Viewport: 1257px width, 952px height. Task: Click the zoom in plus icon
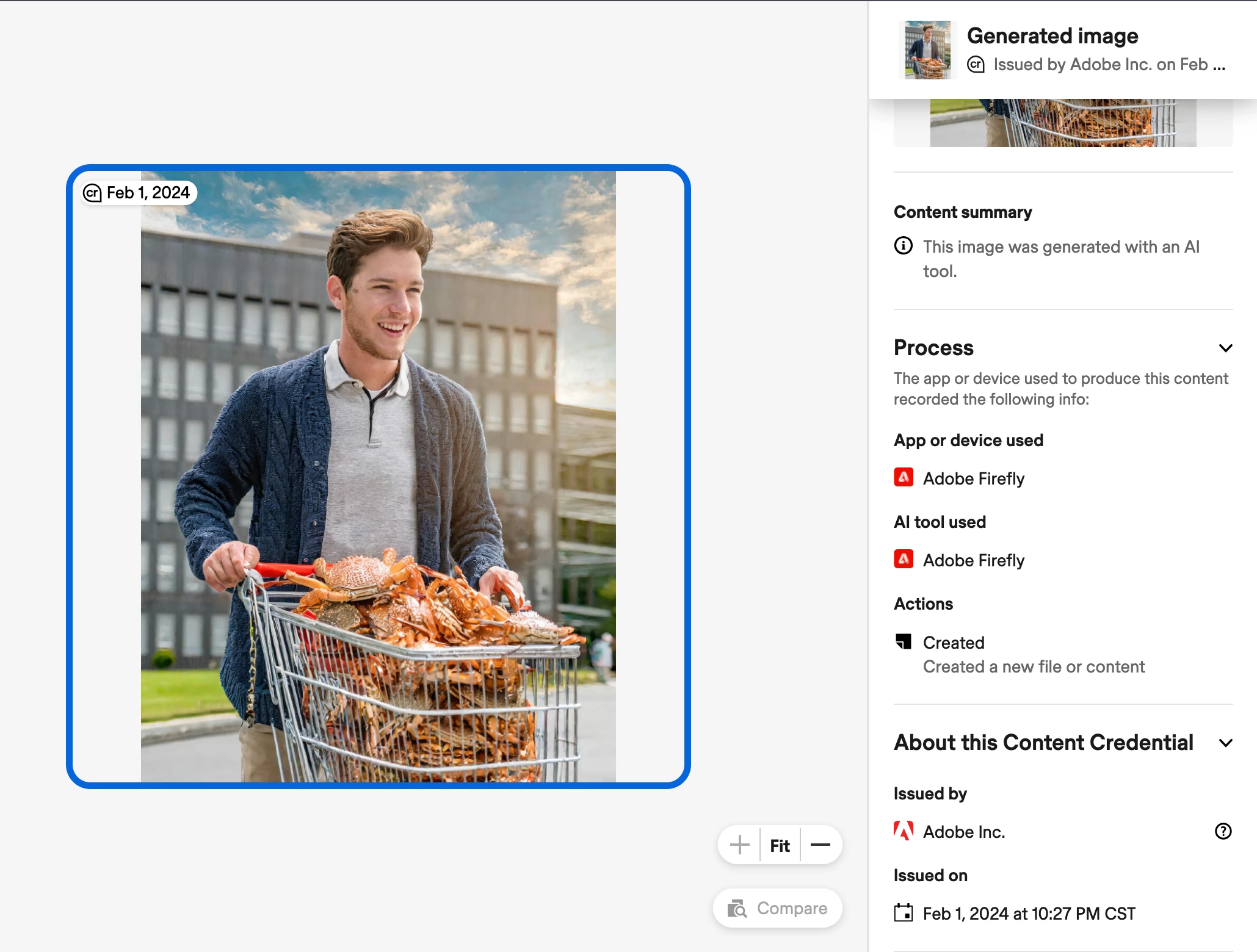pyautogui.click(x=739, y=845)
